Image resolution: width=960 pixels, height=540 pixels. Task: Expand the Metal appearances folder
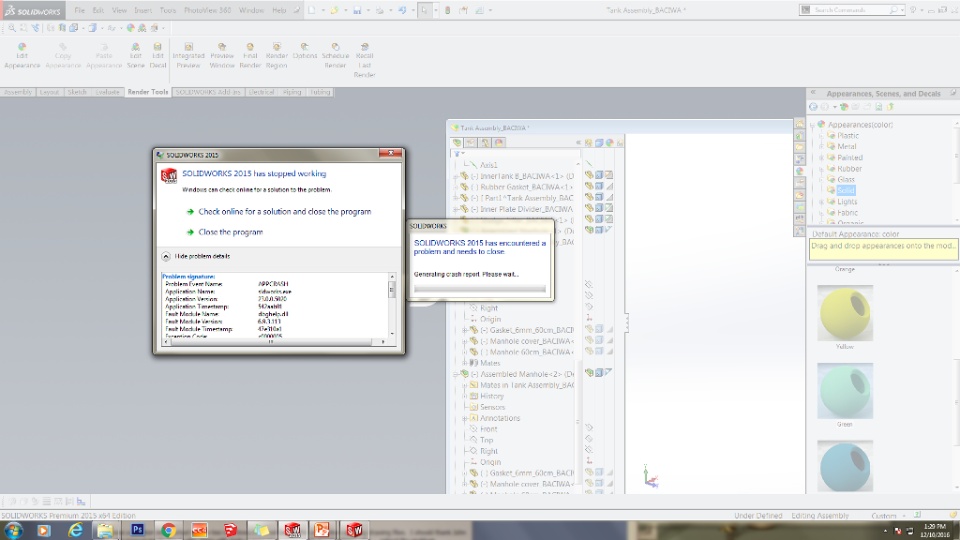click(x=821, y=146)
